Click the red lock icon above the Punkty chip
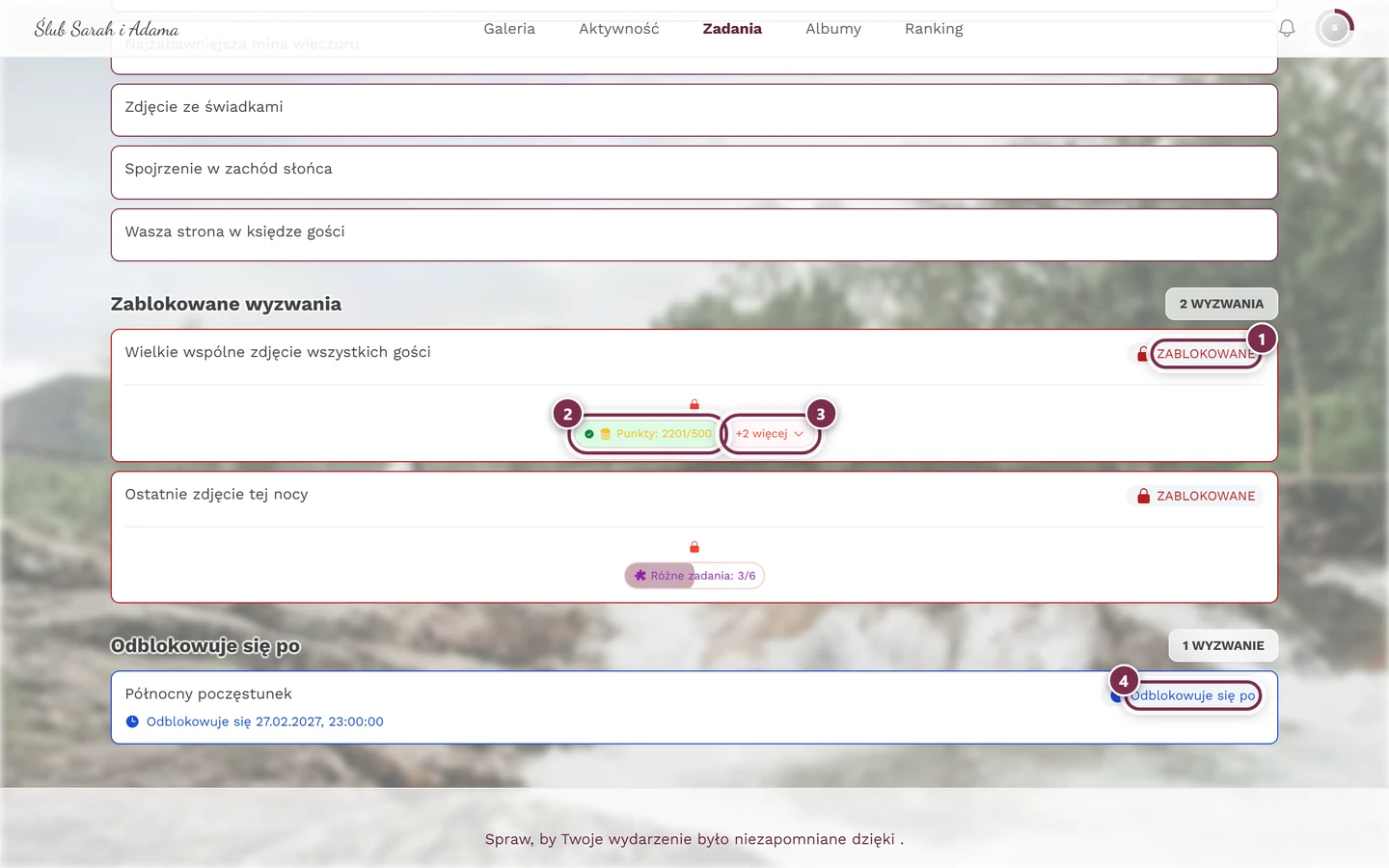The image size is (1389, 868). pos(694,405)
